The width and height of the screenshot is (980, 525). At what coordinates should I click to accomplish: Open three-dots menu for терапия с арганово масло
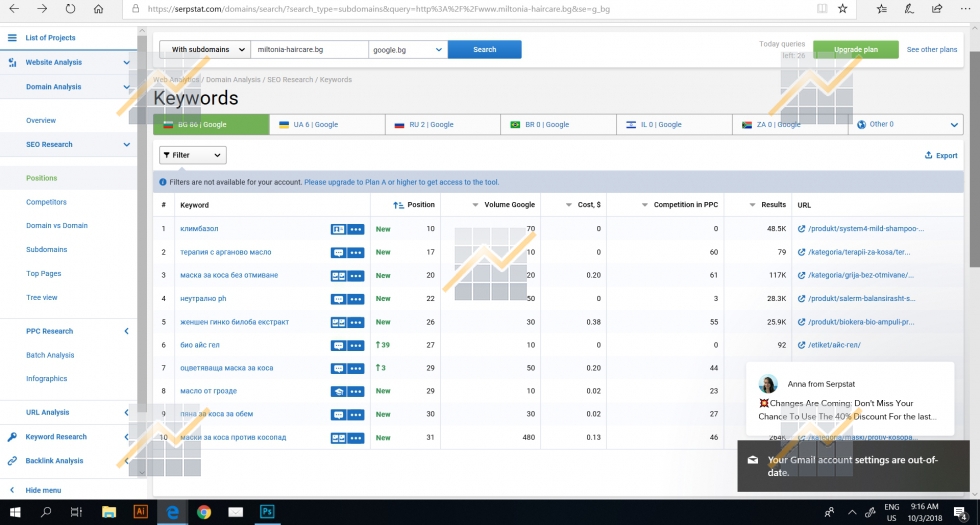point(356,252)
